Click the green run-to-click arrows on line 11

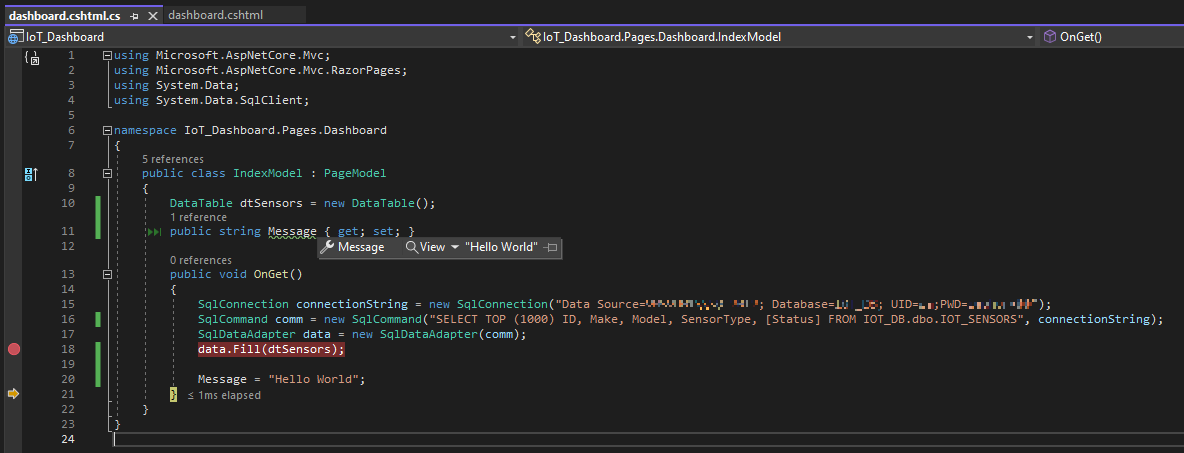coord(154,232)
